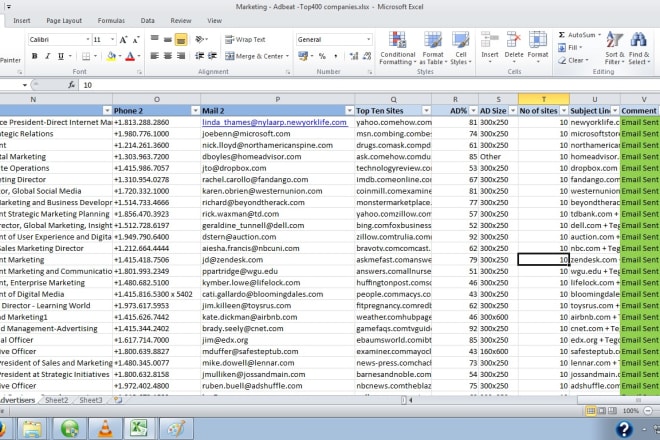This screenshot has height=440, width=660.
Task: Switch to the Page Layout ribbon tab
Action: point(64,20)
